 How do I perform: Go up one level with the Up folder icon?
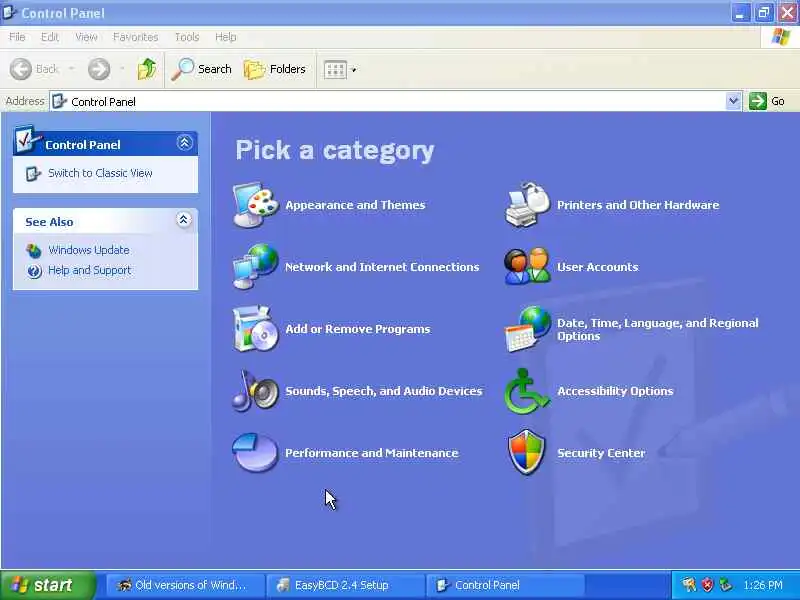(147, 69)
